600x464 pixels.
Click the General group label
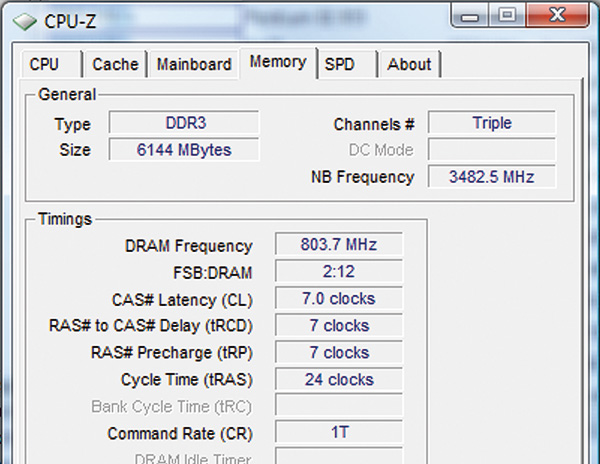(67, 94)
